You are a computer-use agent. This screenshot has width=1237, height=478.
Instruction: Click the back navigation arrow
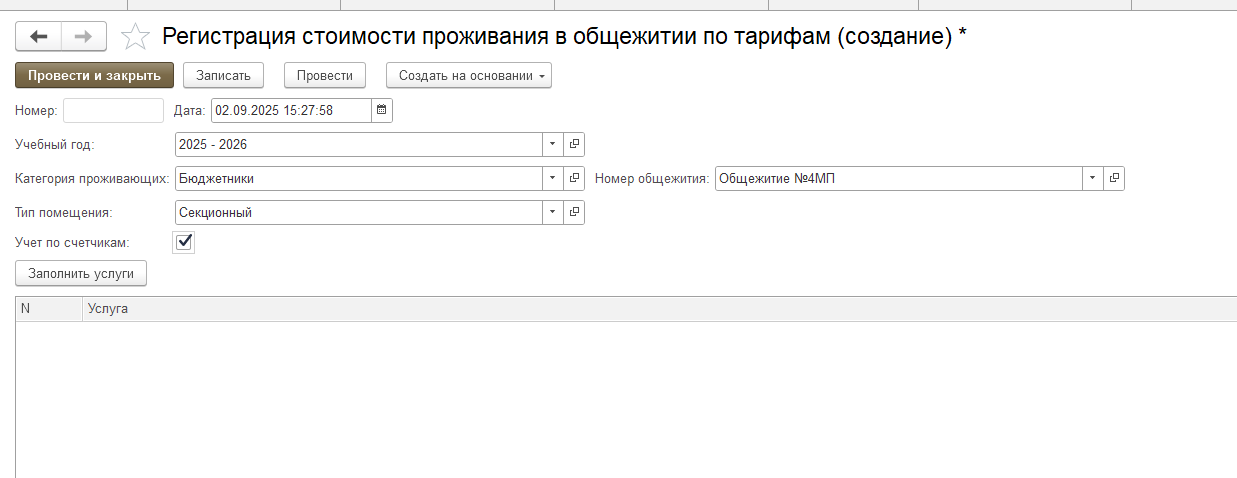[39, 37]
